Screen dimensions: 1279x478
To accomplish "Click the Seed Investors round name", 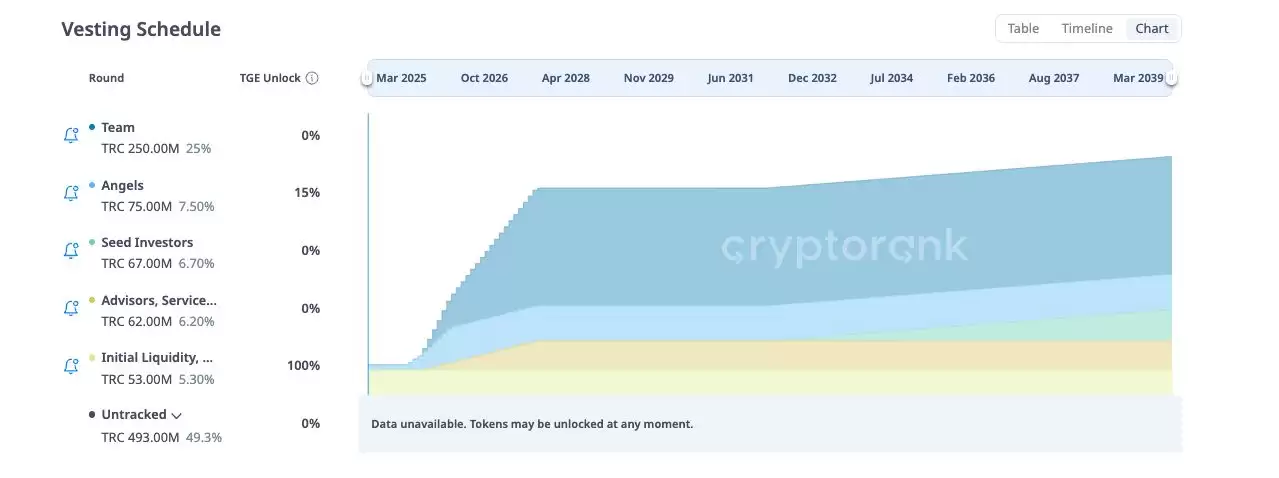I will (147, 242).
